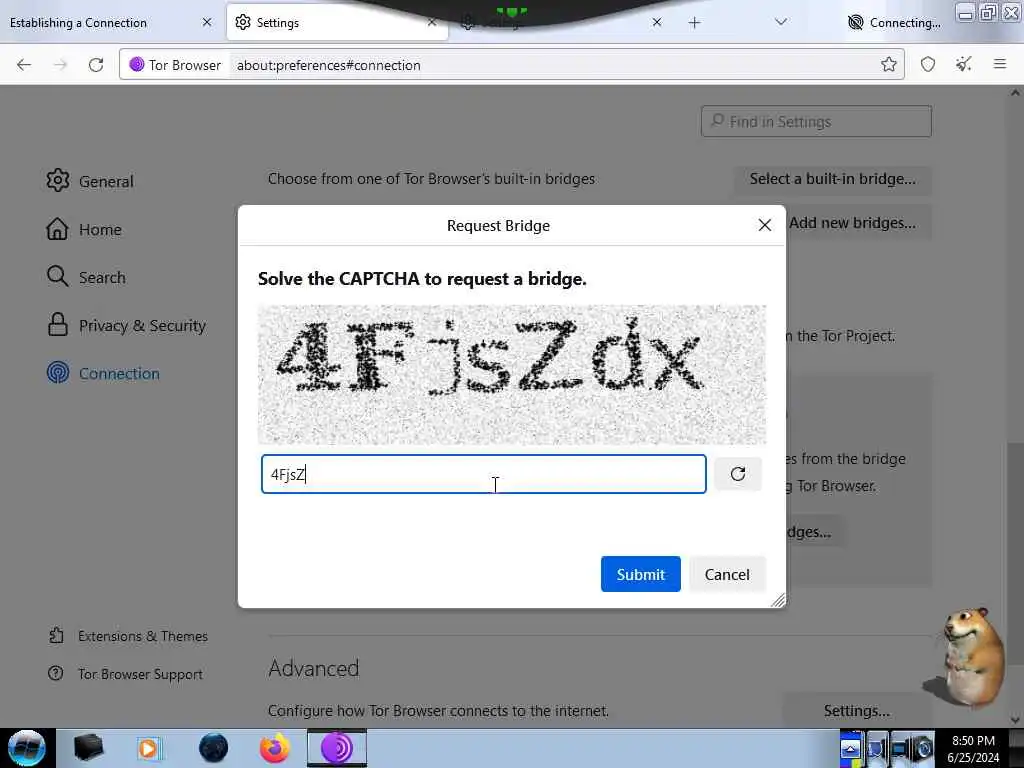
Task: Bookmark this page with star icon
Action: coord(888,64)
